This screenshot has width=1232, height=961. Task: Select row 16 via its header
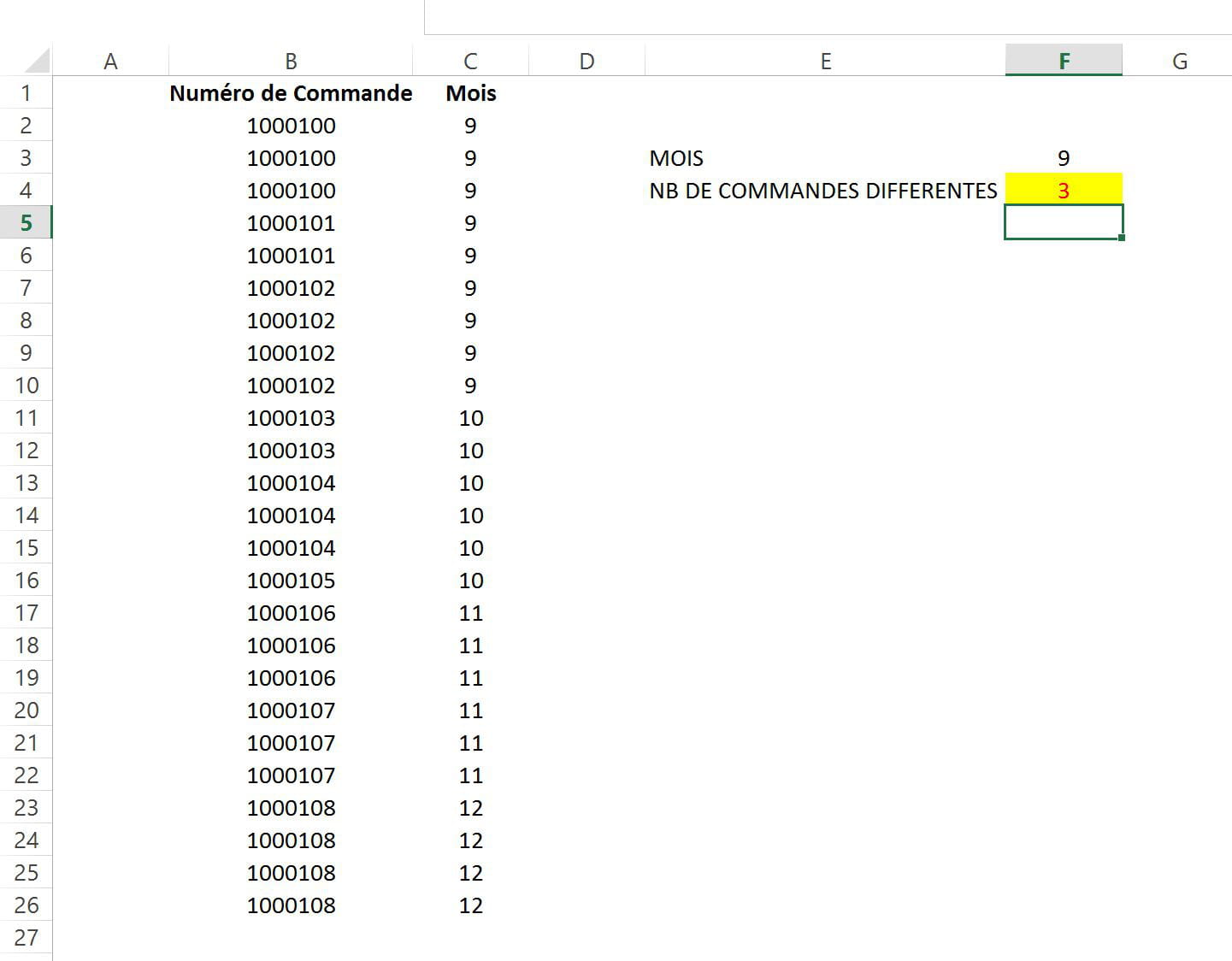click(26, 581)
